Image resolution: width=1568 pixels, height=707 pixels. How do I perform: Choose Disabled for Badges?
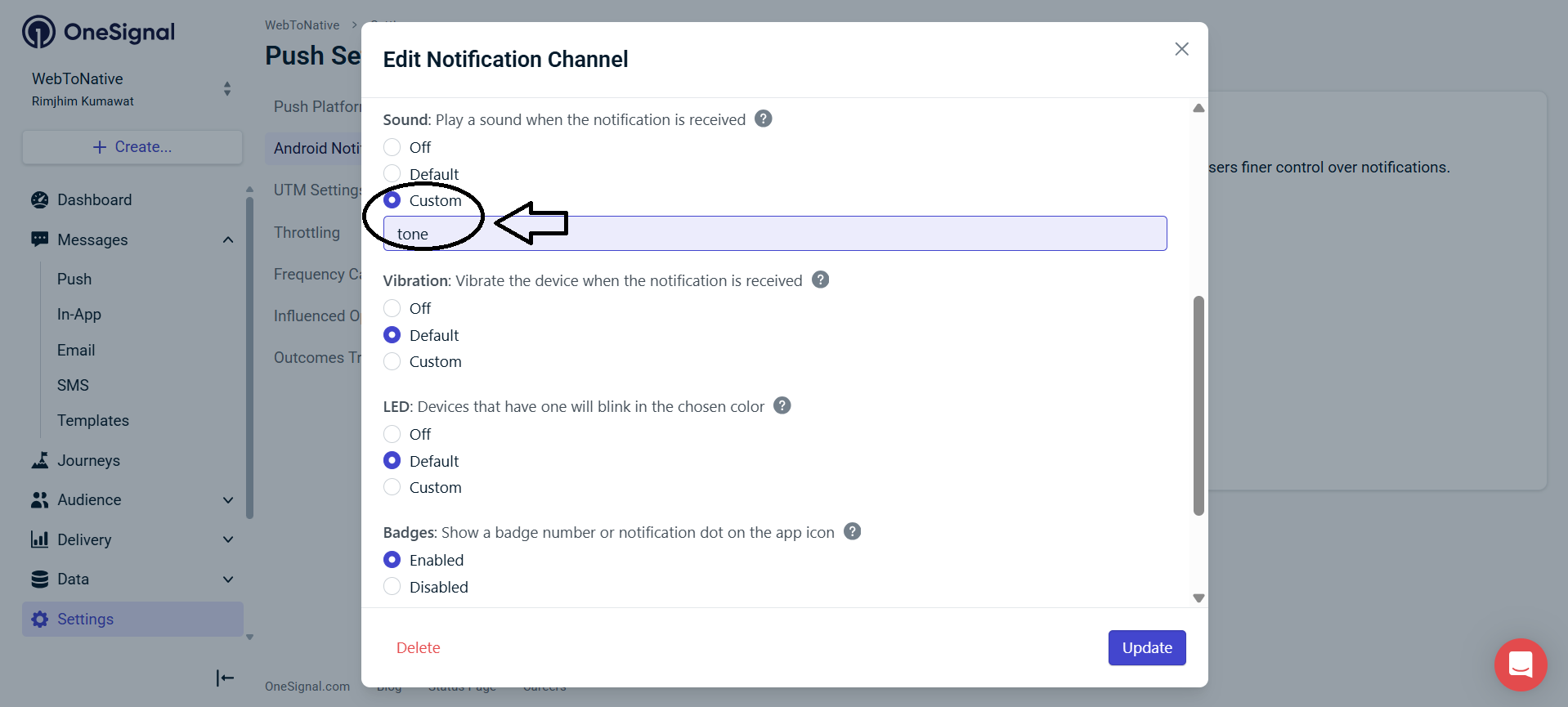click(x=392, y=587)
